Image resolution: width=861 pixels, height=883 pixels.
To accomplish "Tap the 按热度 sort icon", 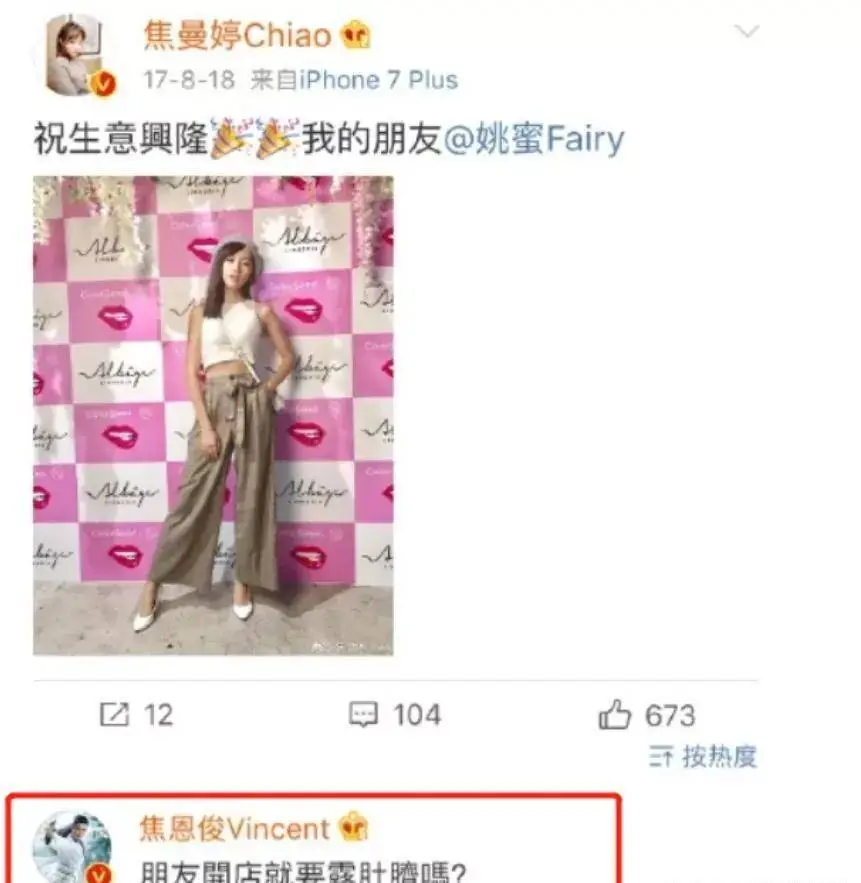I will tap(661, 756).
